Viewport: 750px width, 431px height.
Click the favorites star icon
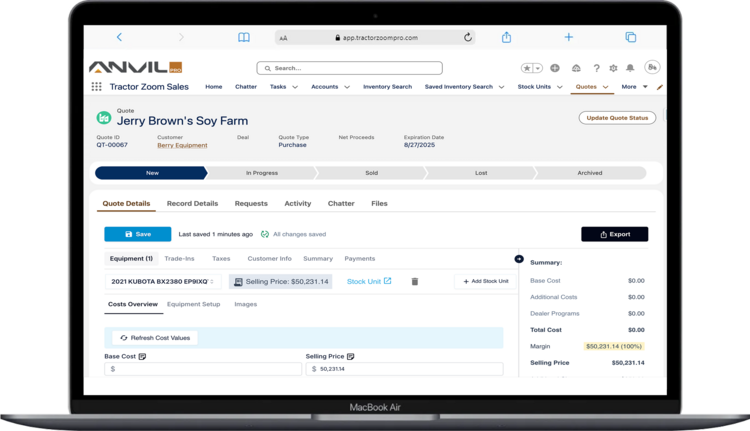(x=527, y=68)
